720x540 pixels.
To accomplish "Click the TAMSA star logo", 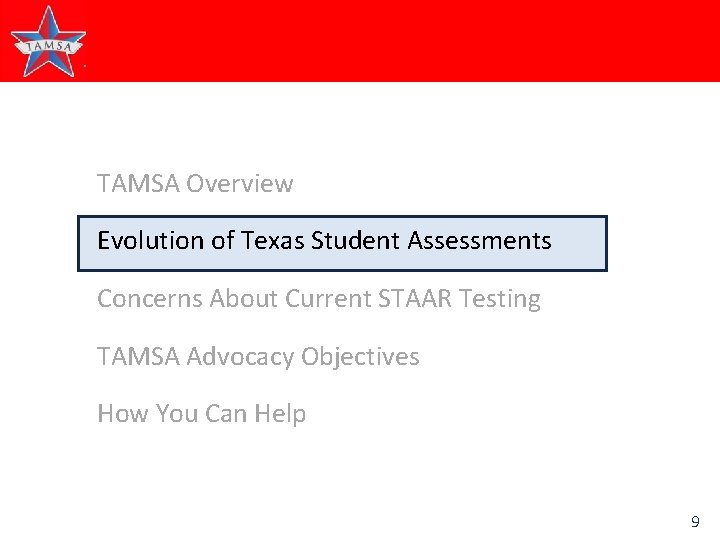I will pos(48,41).
